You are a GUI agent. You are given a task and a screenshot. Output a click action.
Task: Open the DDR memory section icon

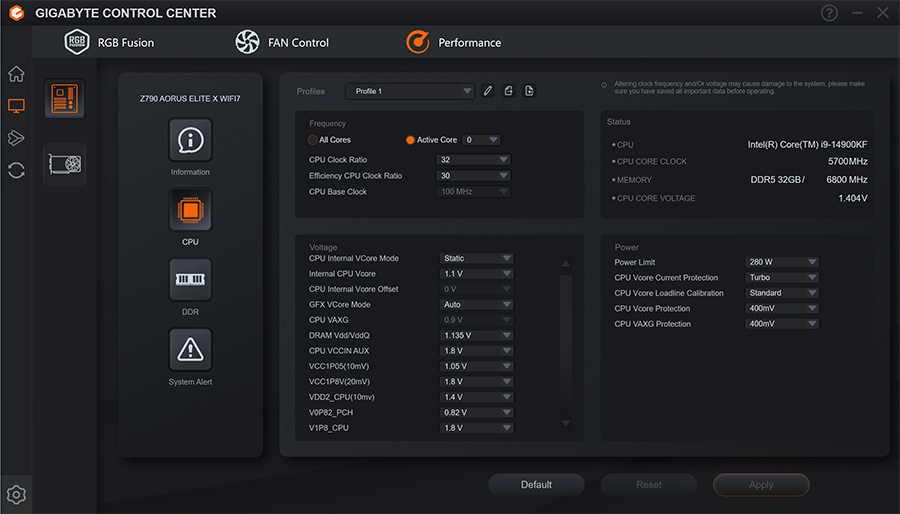[x=190, y=280]
